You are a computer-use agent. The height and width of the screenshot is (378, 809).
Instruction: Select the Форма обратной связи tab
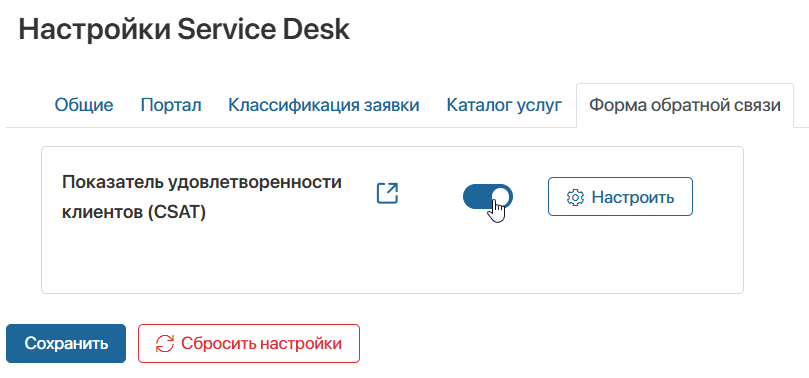(685, 105)
